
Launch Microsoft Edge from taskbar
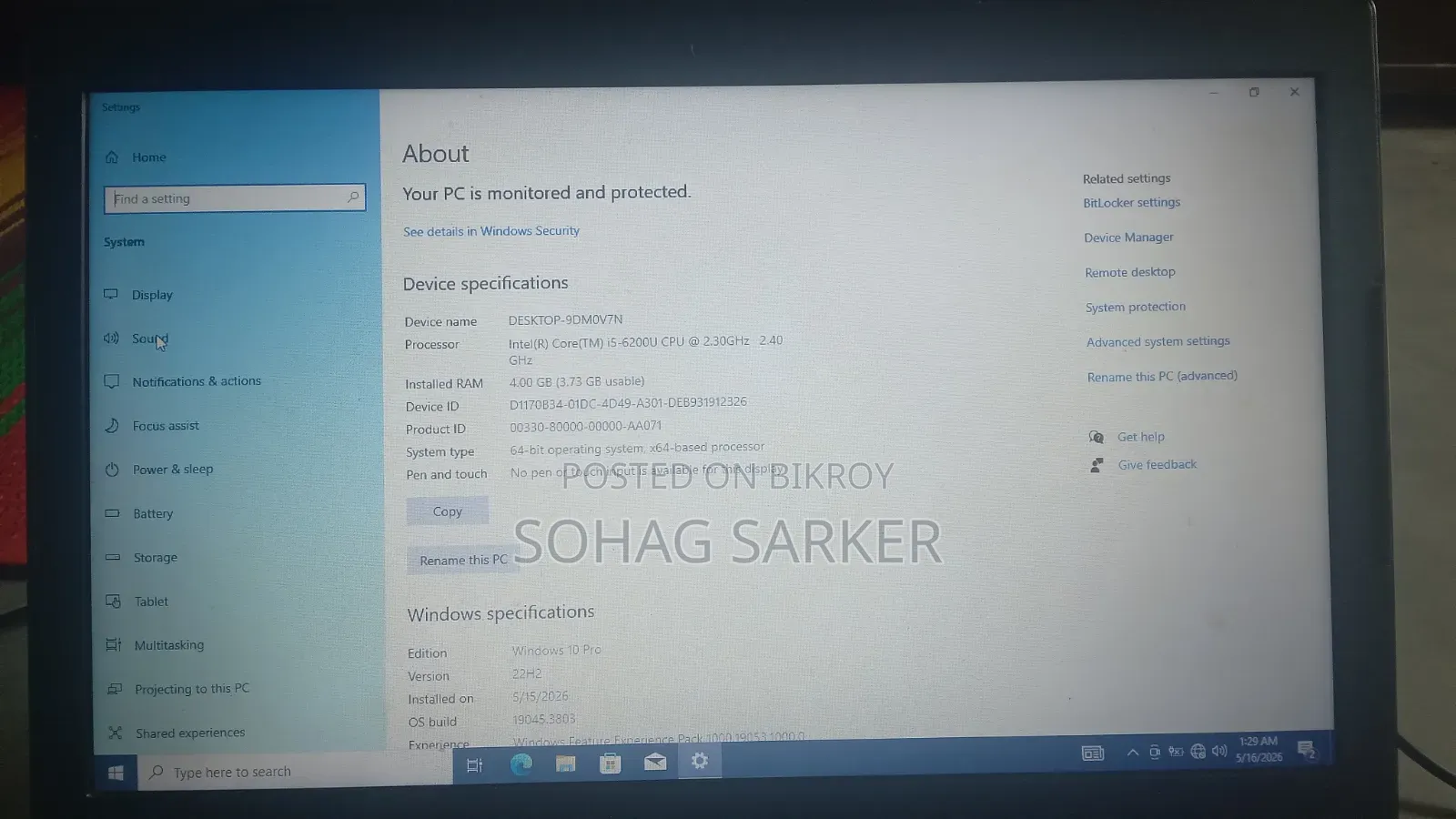pyautogui.click(x=521, y=764)
